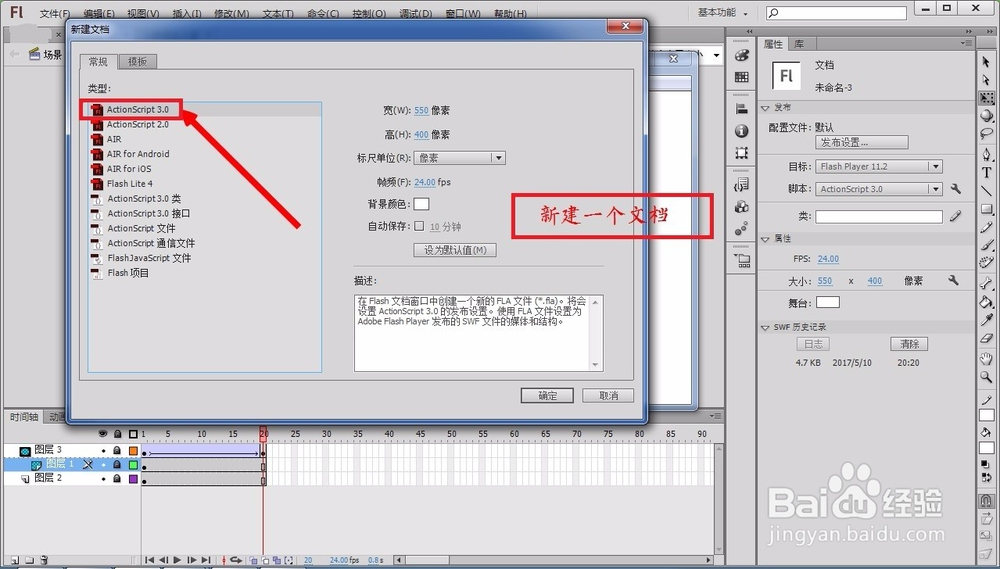Switch to the 库 tab
This screenshot has width=1000, height=569.
pyautogui.click(x=800, y=44)
